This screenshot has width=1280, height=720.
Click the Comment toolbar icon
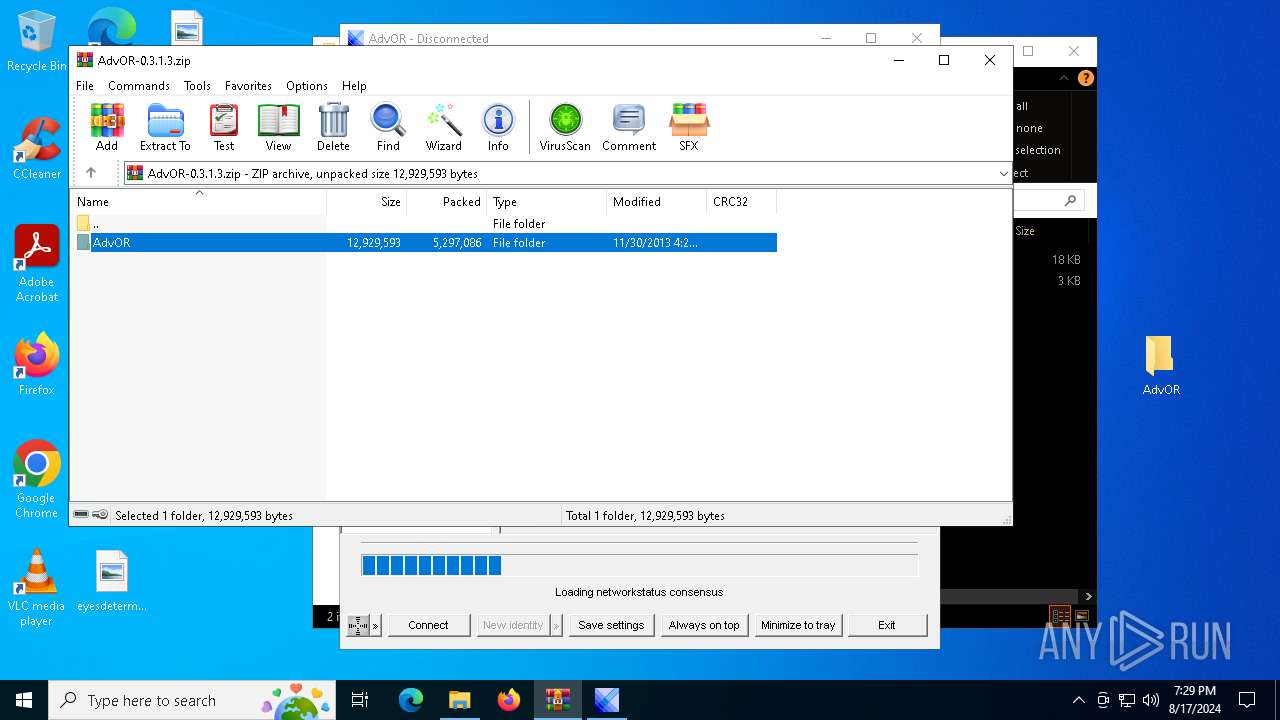tap(629, 127)
